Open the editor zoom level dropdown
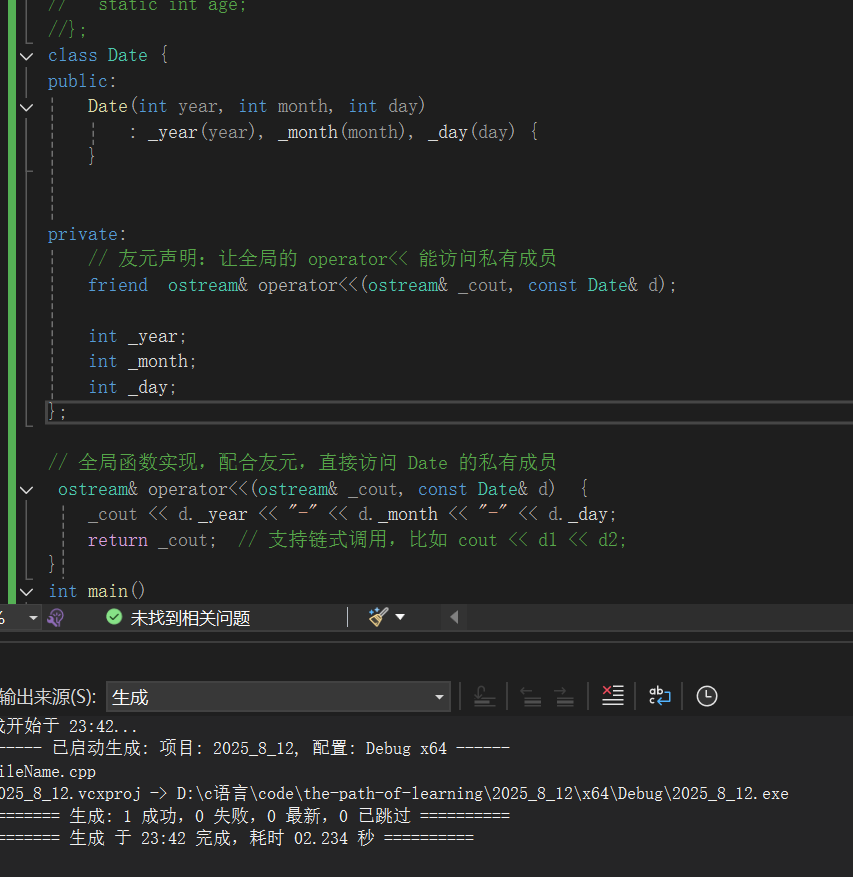The width and height of the screenshot is (853, 877). tap(33, 617)
